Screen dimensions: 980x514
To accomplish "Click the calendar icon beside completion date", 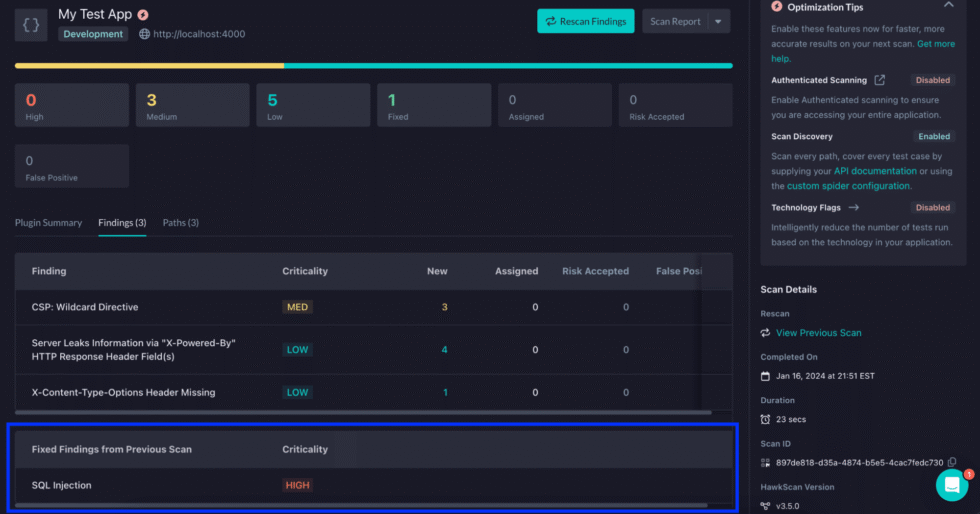I will [x=765, y=376].
